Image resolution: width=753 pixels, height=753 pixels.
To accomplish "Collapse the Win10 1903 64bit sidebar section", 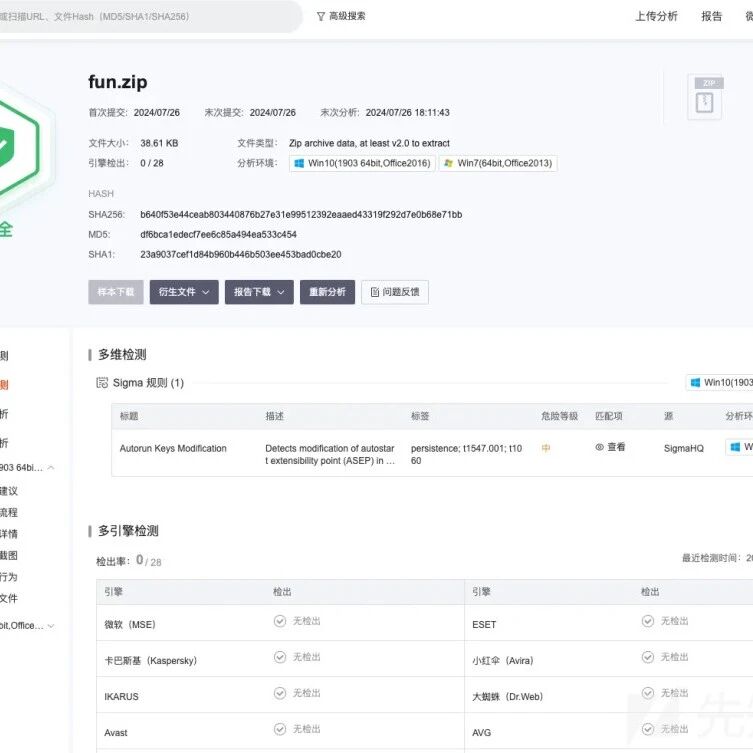I will [x=50, y=468].
